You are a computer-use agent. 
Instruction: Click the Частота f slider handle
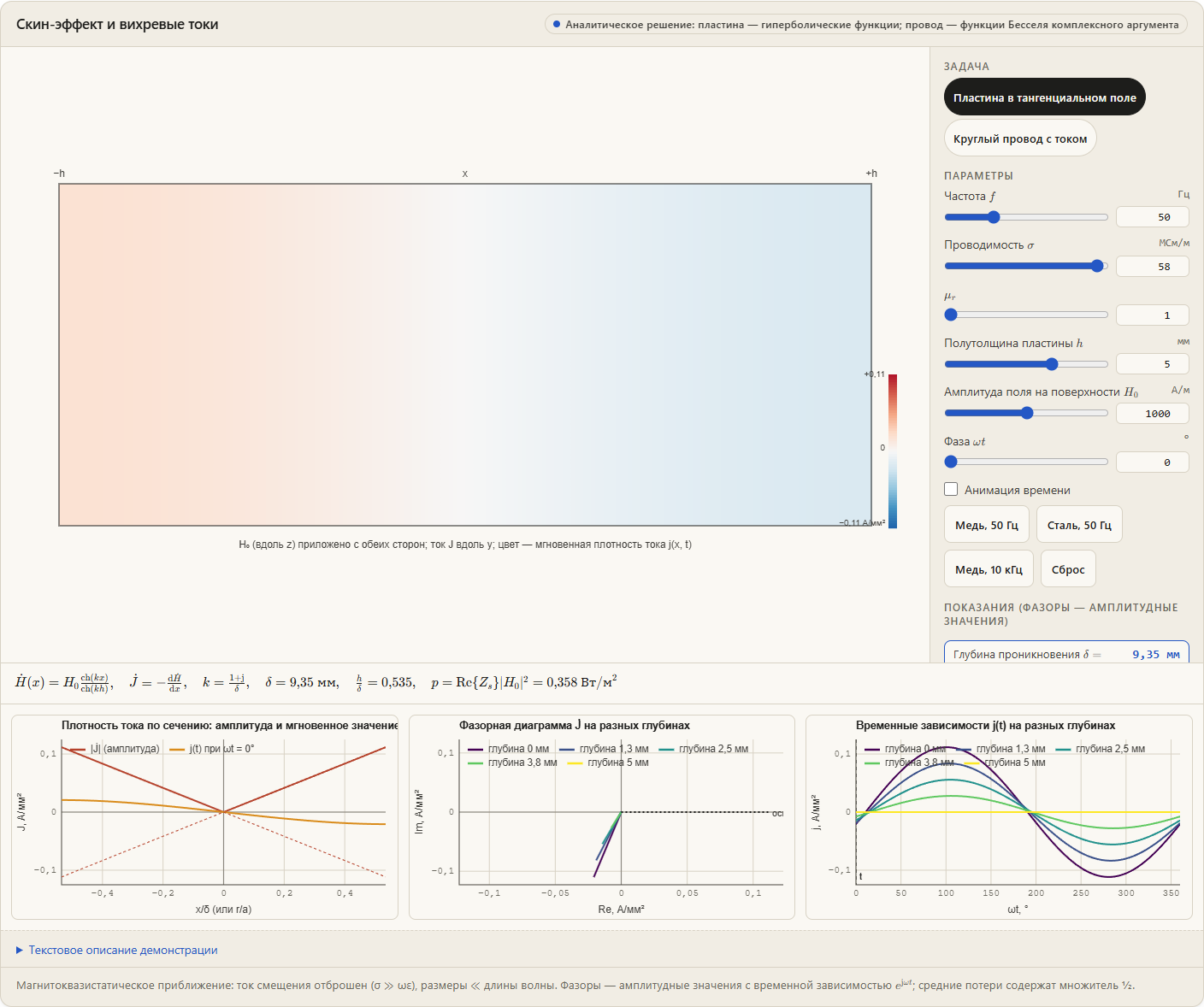point(994,217)
